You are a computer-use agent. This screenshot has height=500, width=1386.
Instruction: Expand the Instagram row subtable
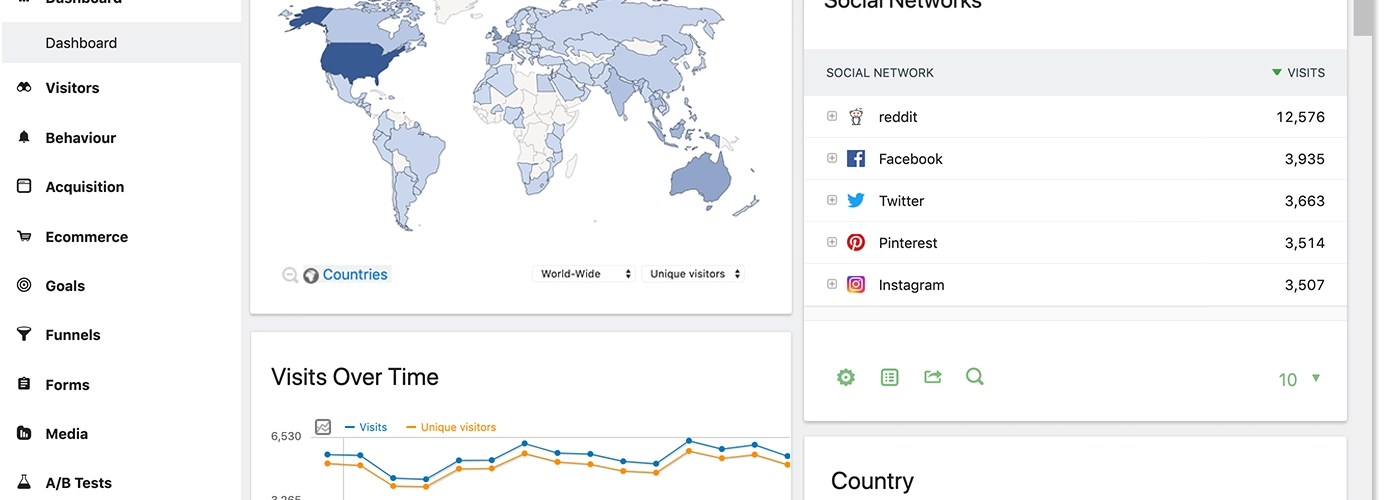(x=832, y=285)
